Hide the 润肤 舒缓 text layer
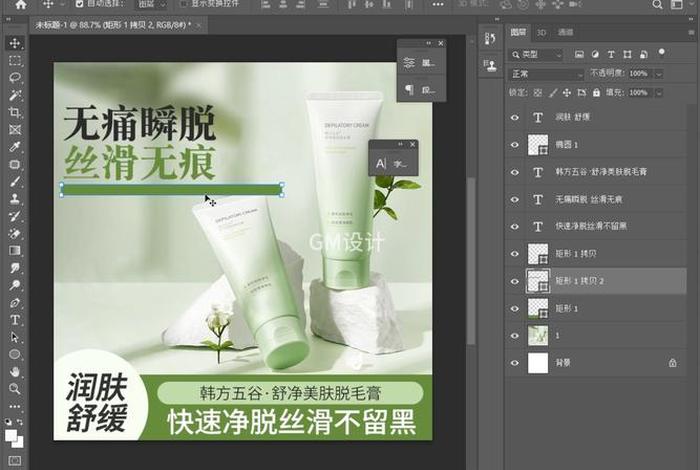Screen dimensions: 700x470 tap(515, 117)
